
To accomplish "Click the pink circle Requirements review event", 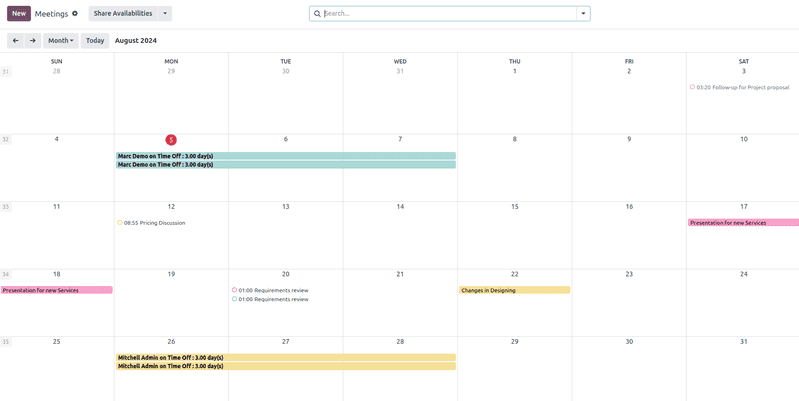I will (270, 290).
